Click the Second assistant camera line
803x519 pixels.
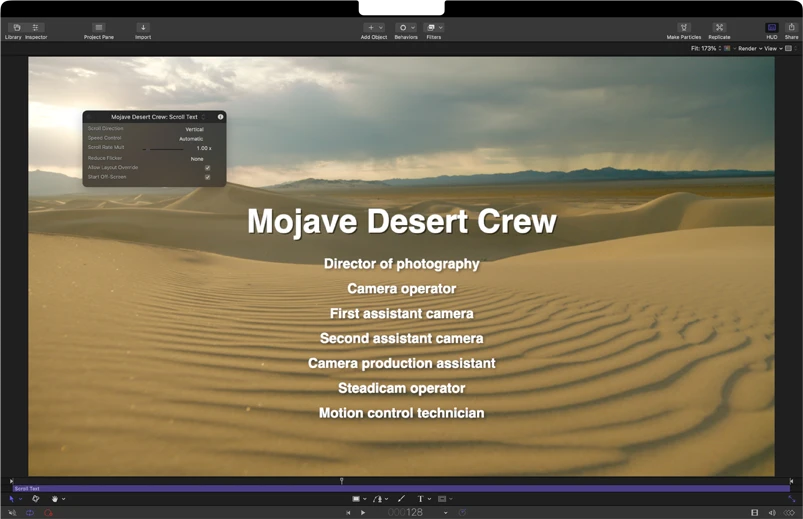(402, 338)
